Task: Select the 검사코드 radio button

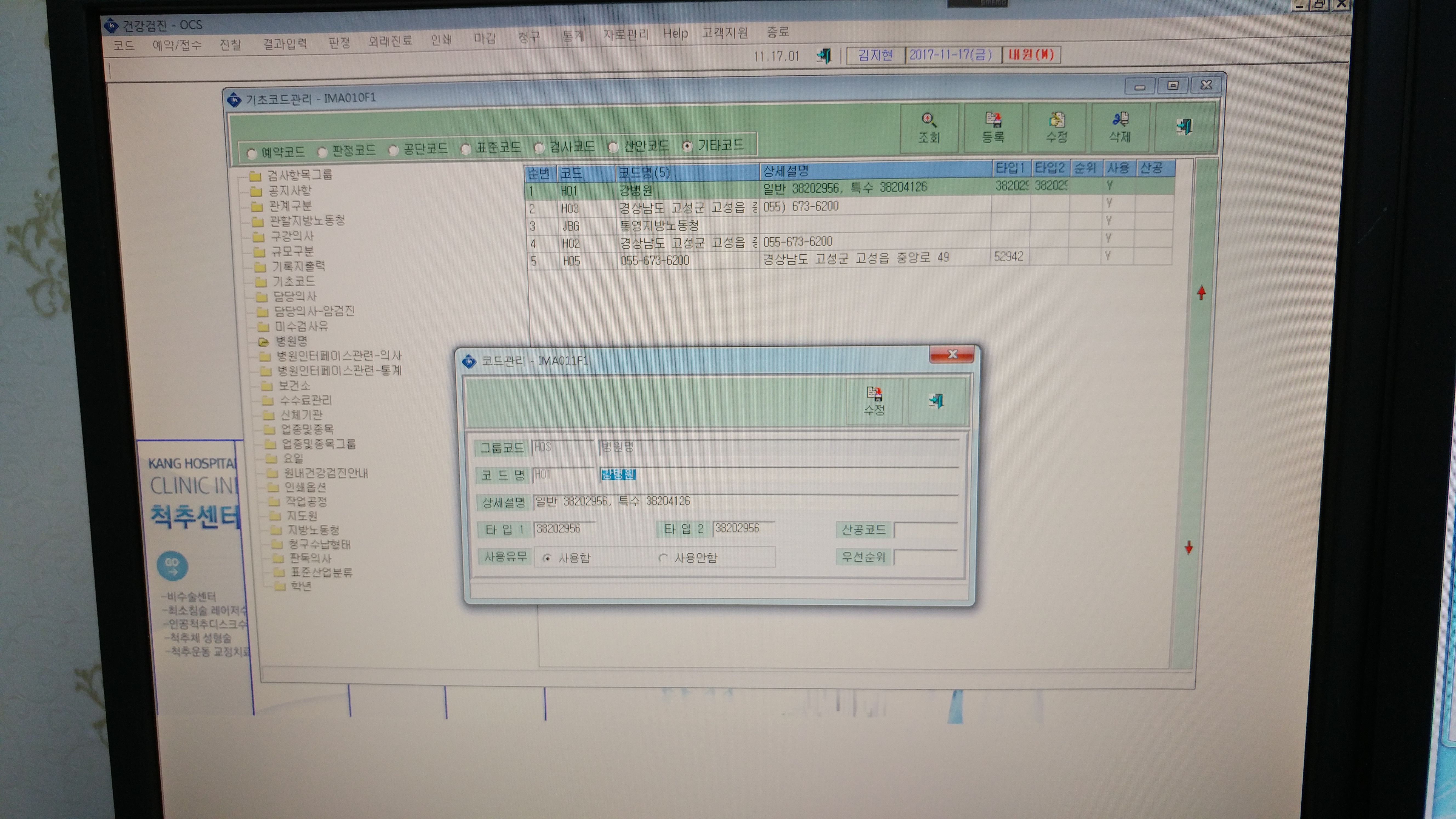Action: (x=539, y=148)
